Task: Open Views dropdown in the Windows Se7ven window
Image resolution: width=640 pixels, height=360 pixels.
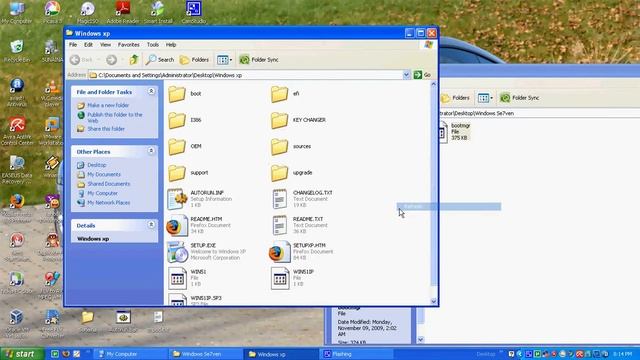Action: tap(485, 98)
